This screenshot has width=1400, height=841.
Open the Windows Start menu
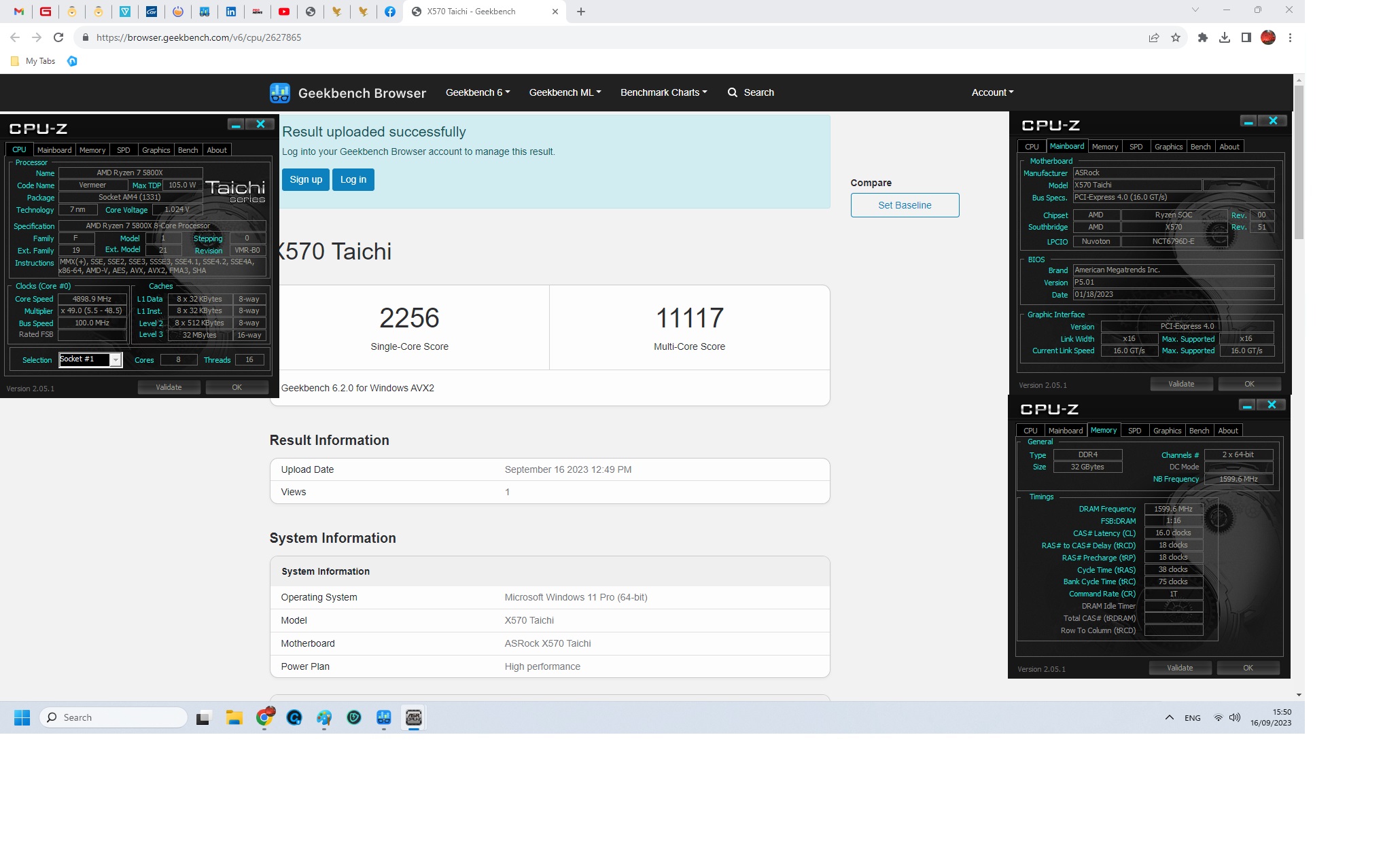tap(22, 717)
